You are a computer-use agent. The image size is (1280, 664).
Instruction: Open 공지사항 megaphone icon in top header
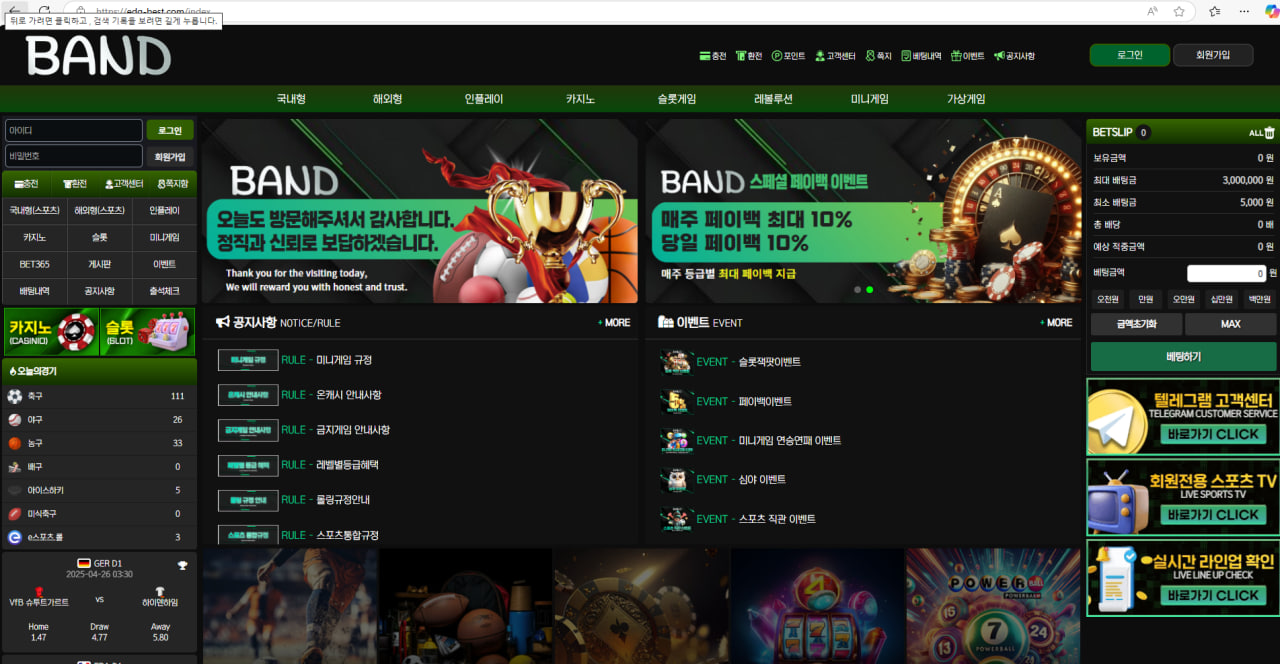(999, 56)
